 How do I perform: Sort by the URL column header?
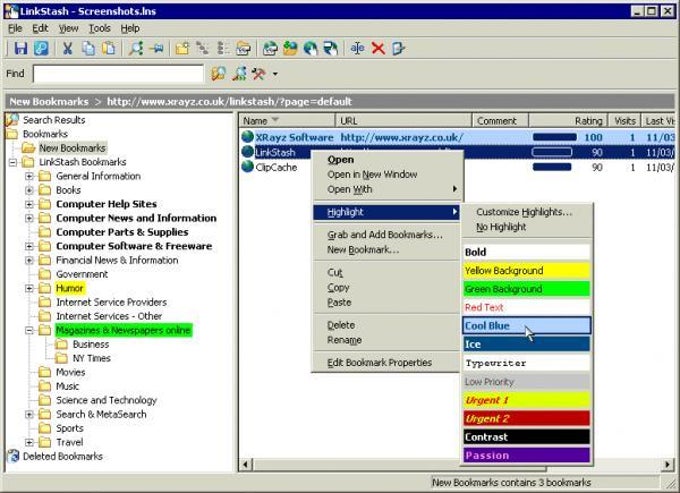pyautogui.click(x=403, y=121)
